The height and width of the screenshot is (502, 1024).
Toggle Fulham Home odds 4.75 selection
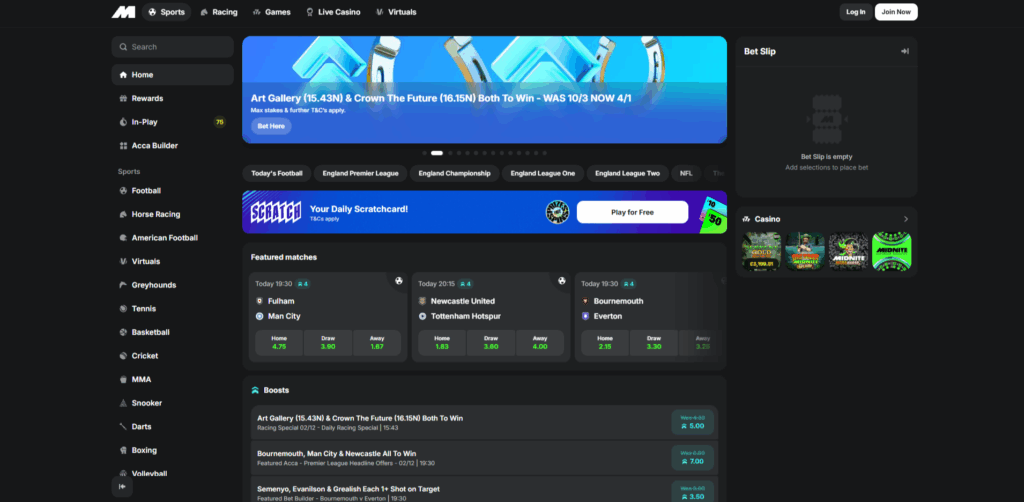point(279,343)
